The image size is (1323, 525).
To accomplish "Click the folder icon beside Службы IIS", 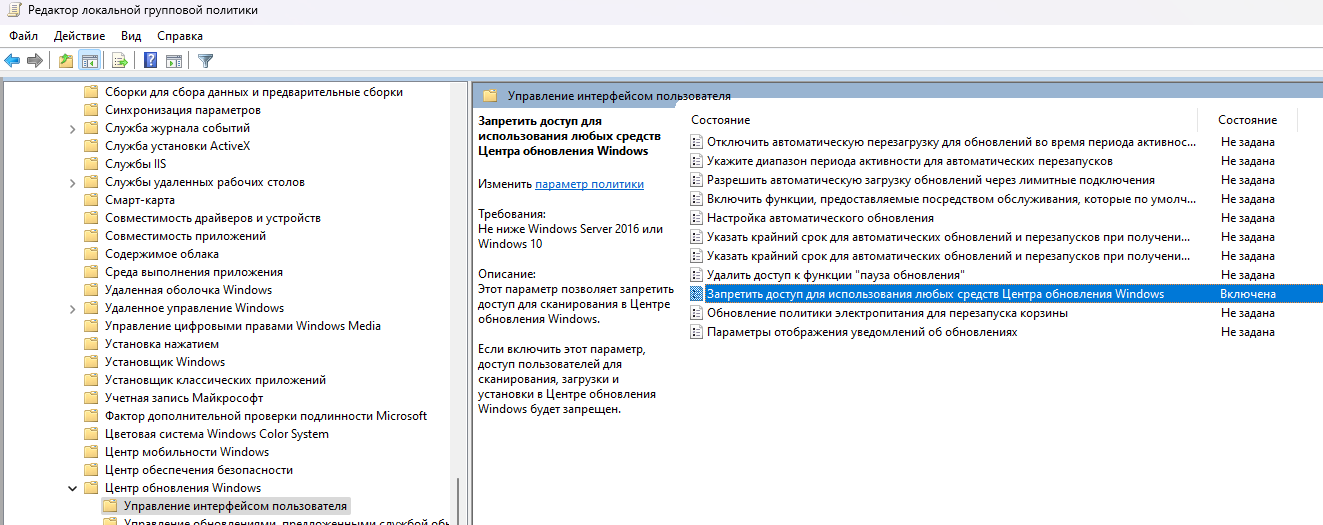I will click(x=92, y=164).
